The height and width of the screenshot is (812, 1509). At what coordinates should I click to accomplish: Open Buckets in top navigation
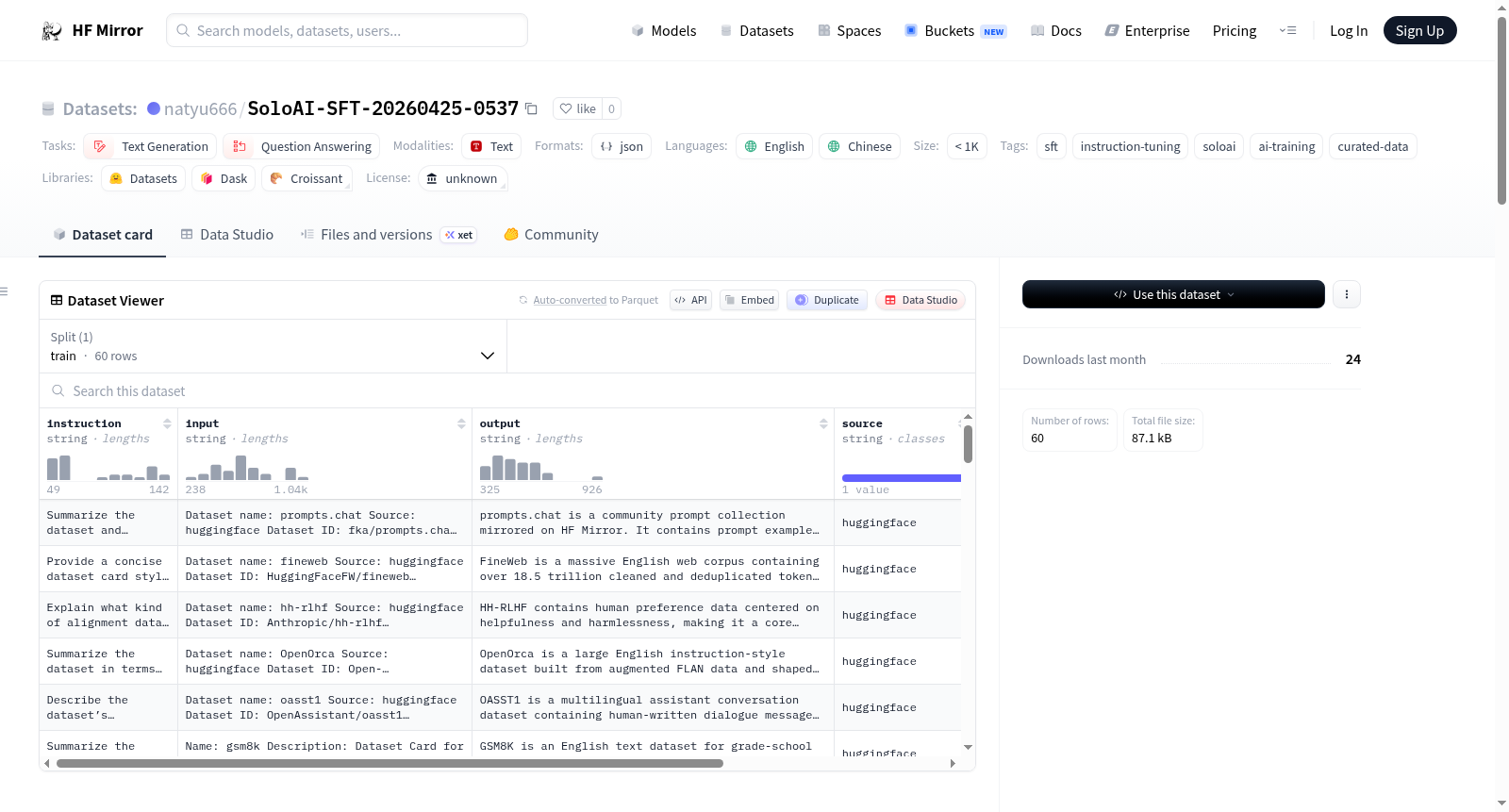coord(955,30)
